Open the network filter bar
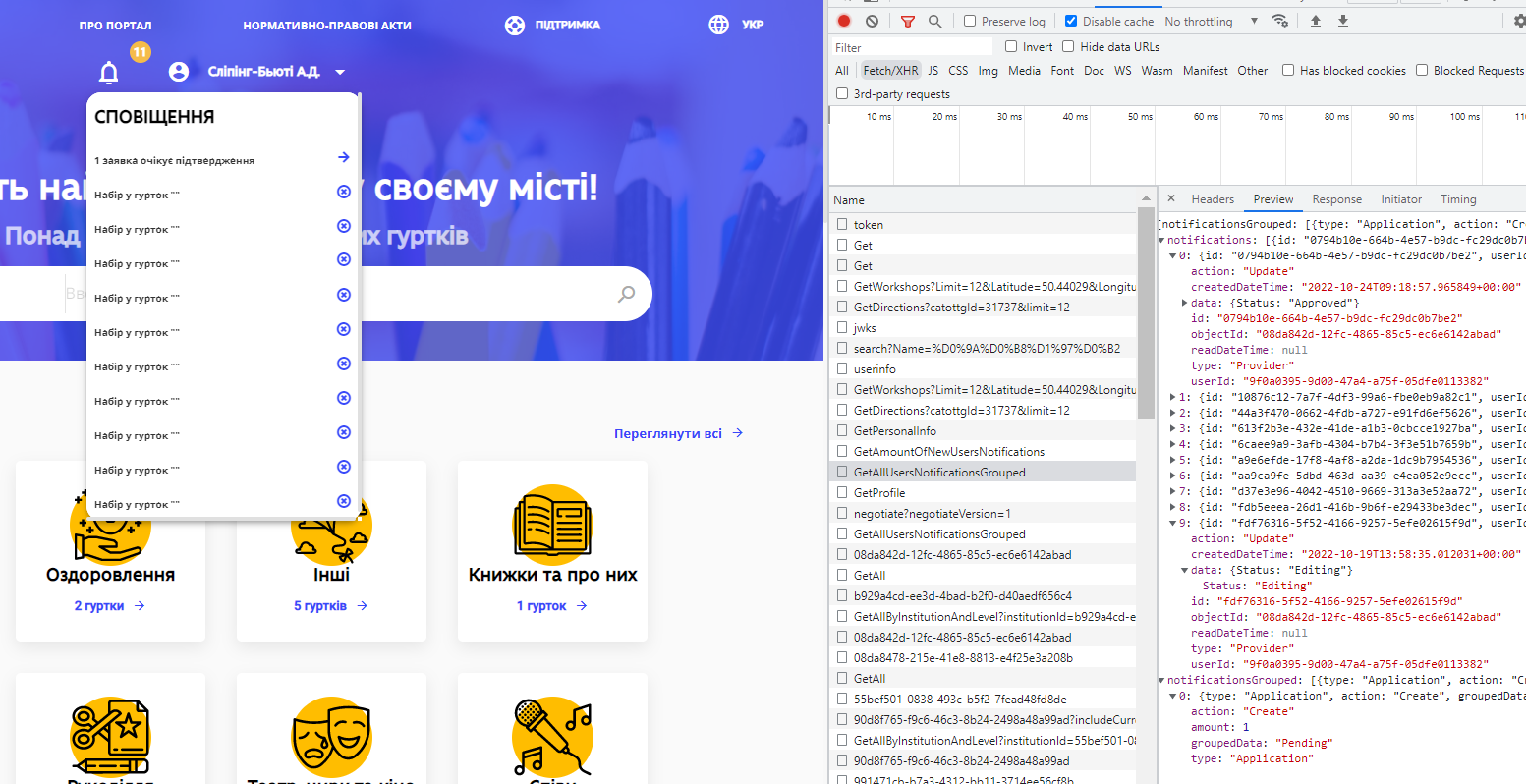 click(x=907, y=21)
